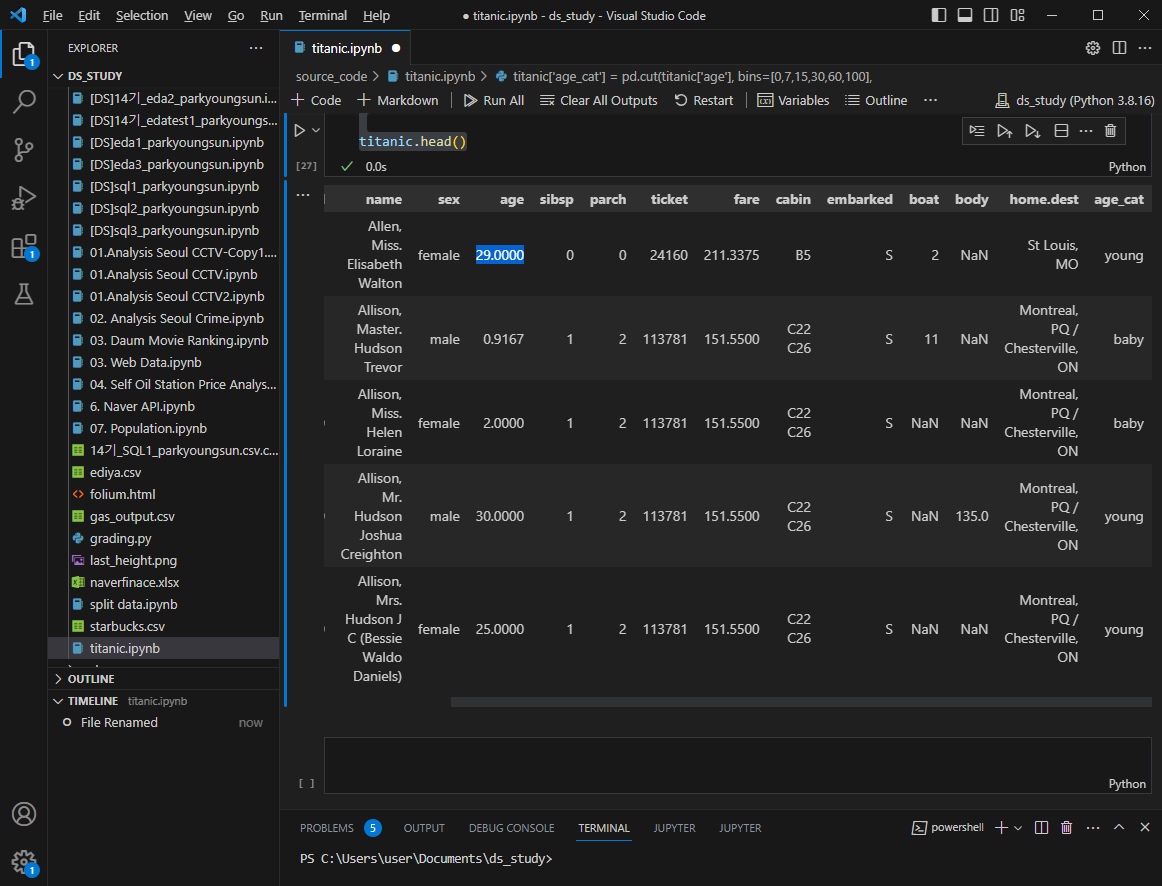Viewport: 1162px width, 886px height.
Task: Open cell toolbar more actions ellipsis
Action: pyautogui.click(x=1086, y=131)
